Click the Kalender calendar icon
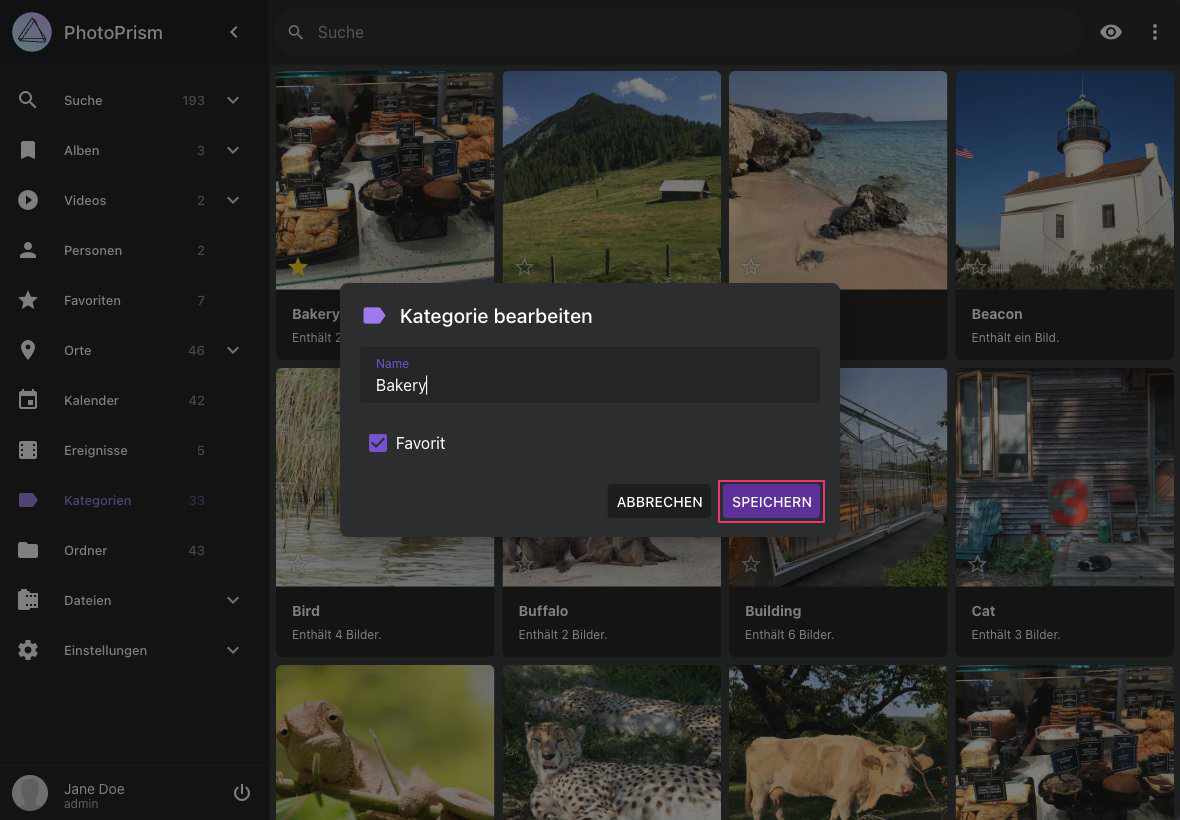Image resolution: width=1180 pixels, height=820 pixels. pyautogui.click(x=28, y=400)
